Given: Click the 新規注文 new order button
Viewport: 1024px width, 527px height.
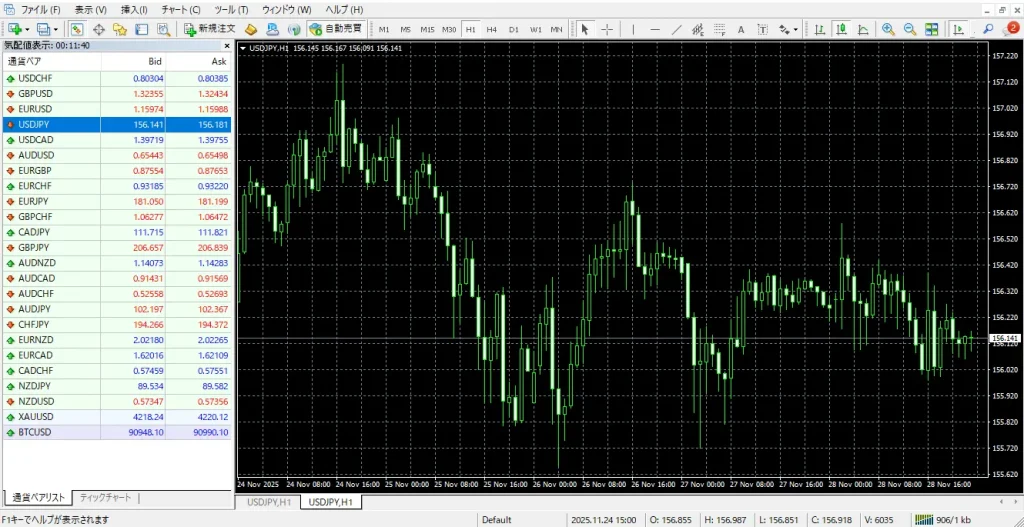Looking at the screenshot, I should coord(210,29).
